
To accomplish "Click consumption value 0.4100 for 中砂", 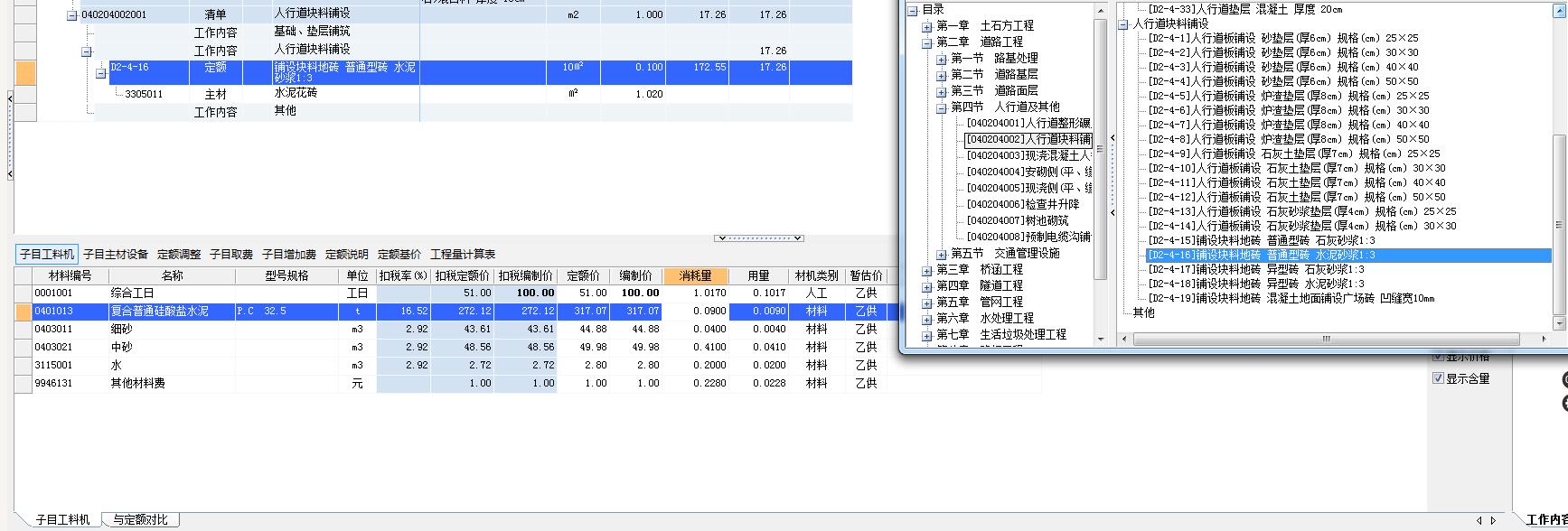I will click(695, 348).
